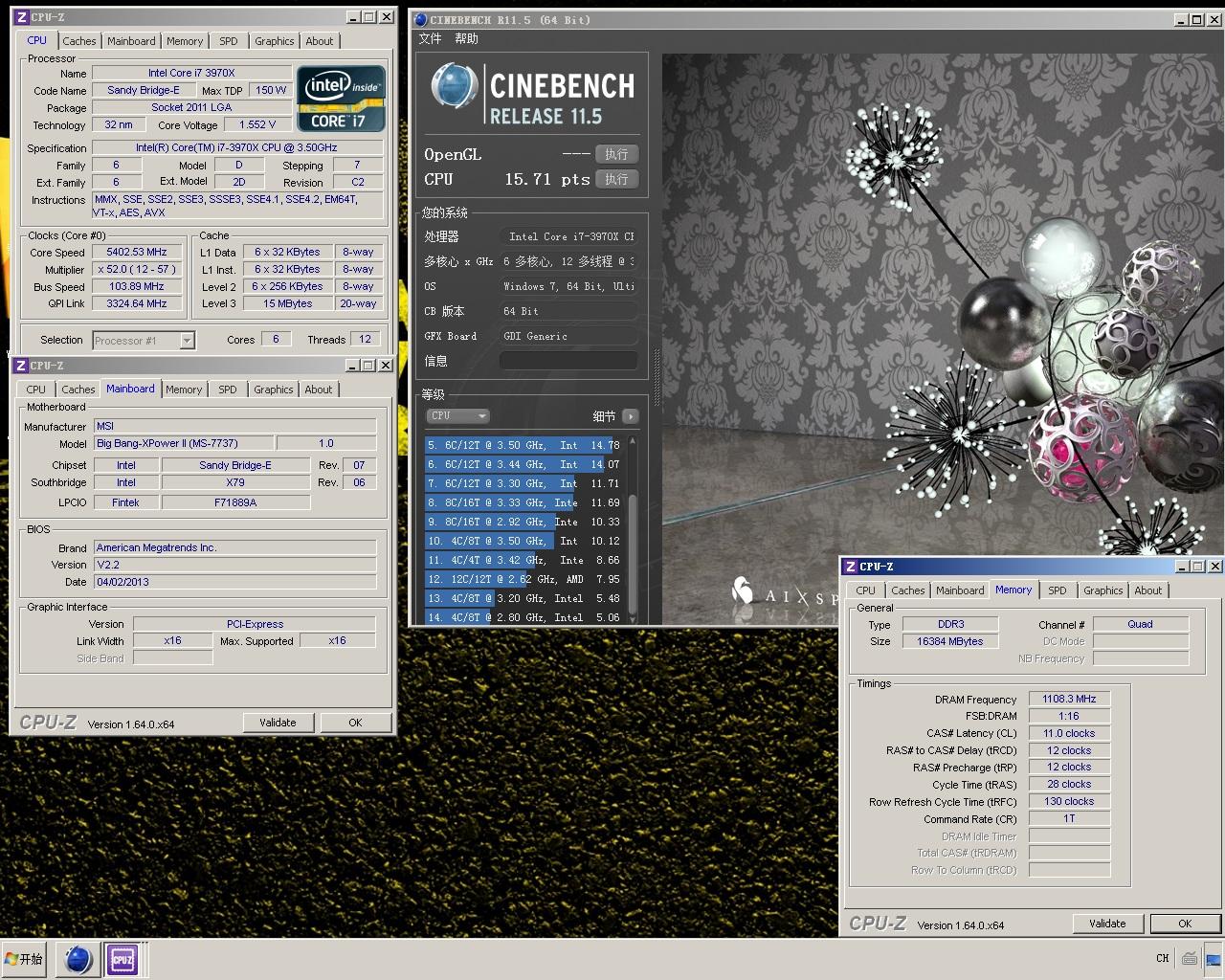Click the Memory CPU-Z window title icon

tap(850, 567)
